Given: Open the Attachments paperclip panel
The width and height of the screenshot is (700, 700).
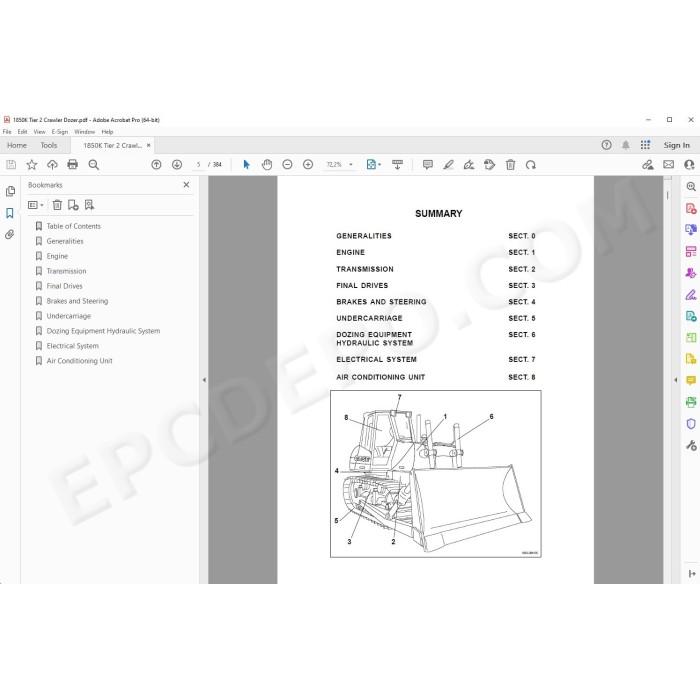Looking at the screenshot, I should tap(10, 234).
